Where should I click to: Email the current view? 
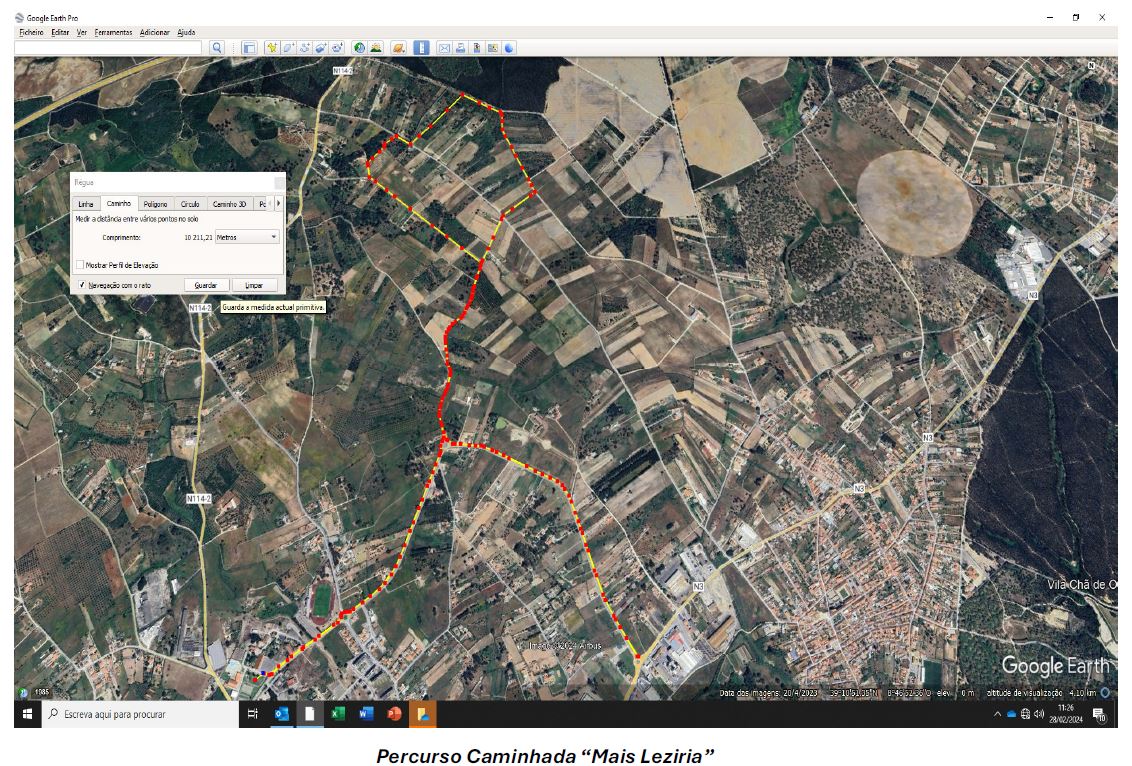[x=445, y=47]
